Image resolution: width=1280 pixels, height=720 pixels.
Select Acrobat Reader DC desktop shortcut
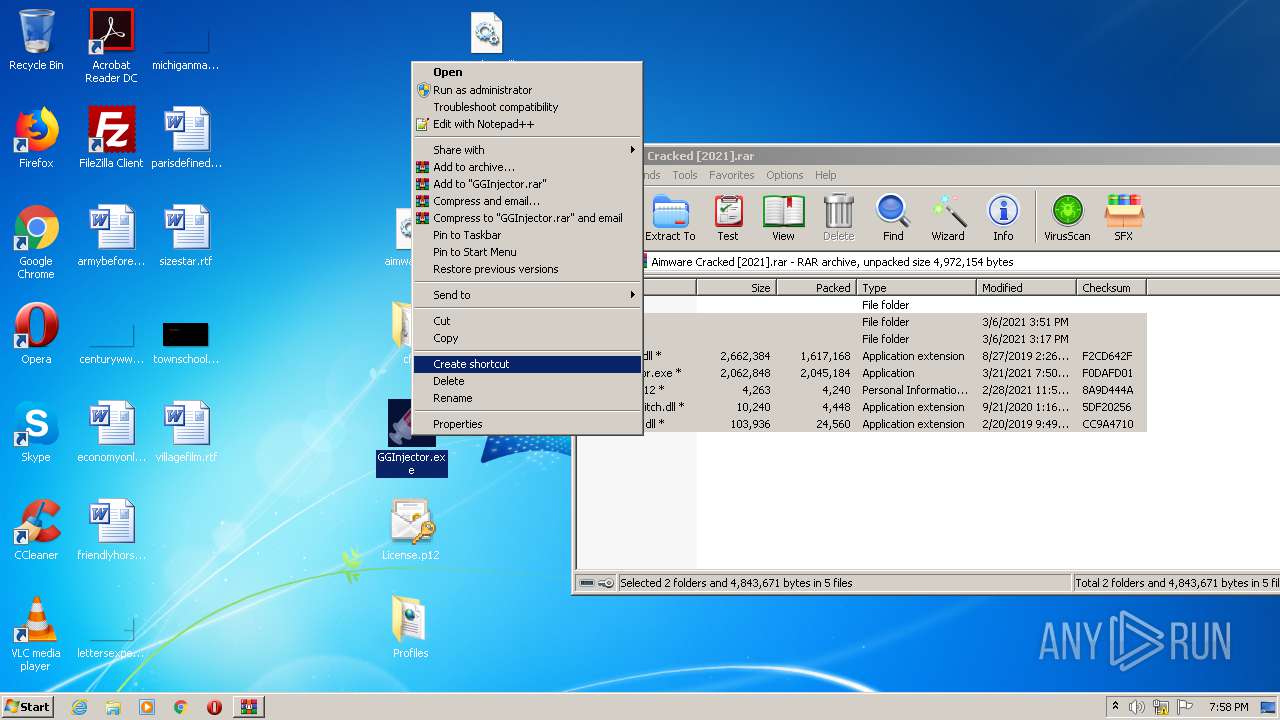point(111,46)
